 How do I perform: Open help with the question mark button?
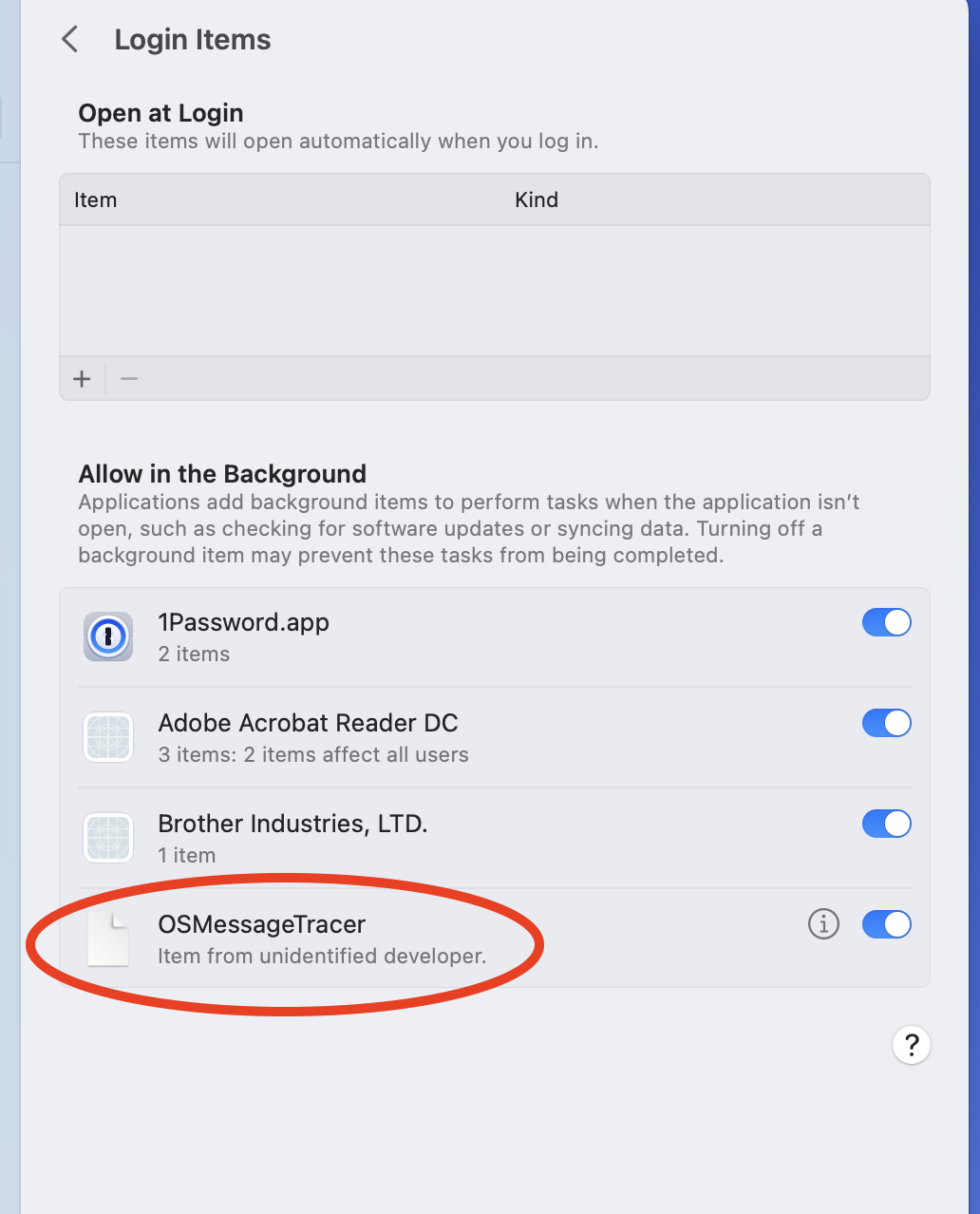click(912, 1045)
